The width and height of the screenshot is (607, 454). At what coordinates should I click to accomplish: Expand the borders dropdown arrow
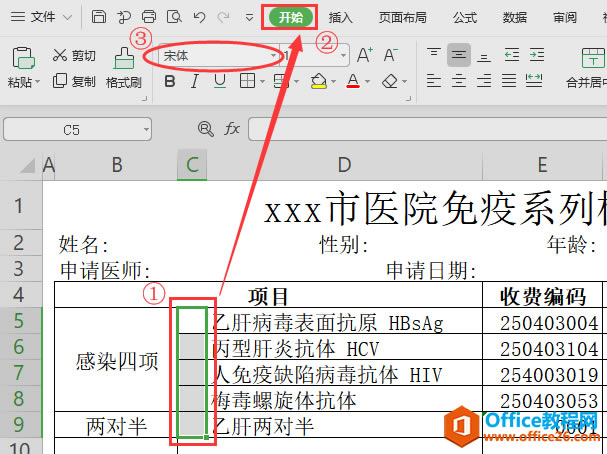262,82
